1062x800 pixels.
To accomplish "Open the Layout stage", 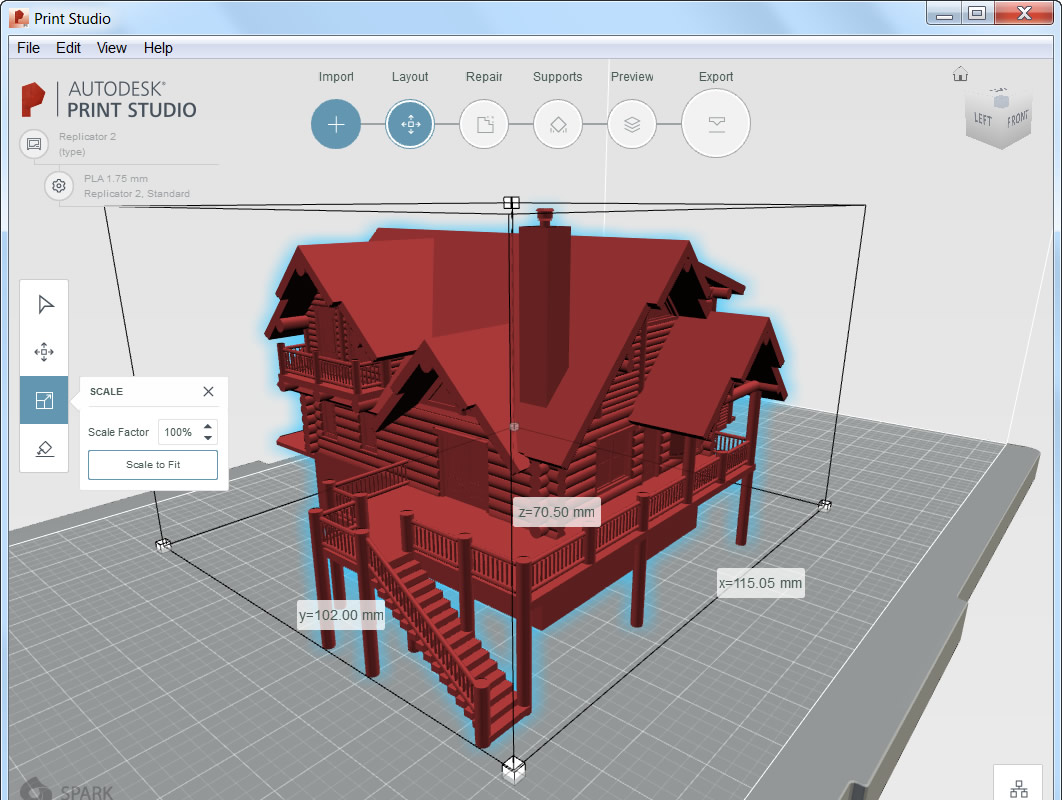I will click(410, 124).
